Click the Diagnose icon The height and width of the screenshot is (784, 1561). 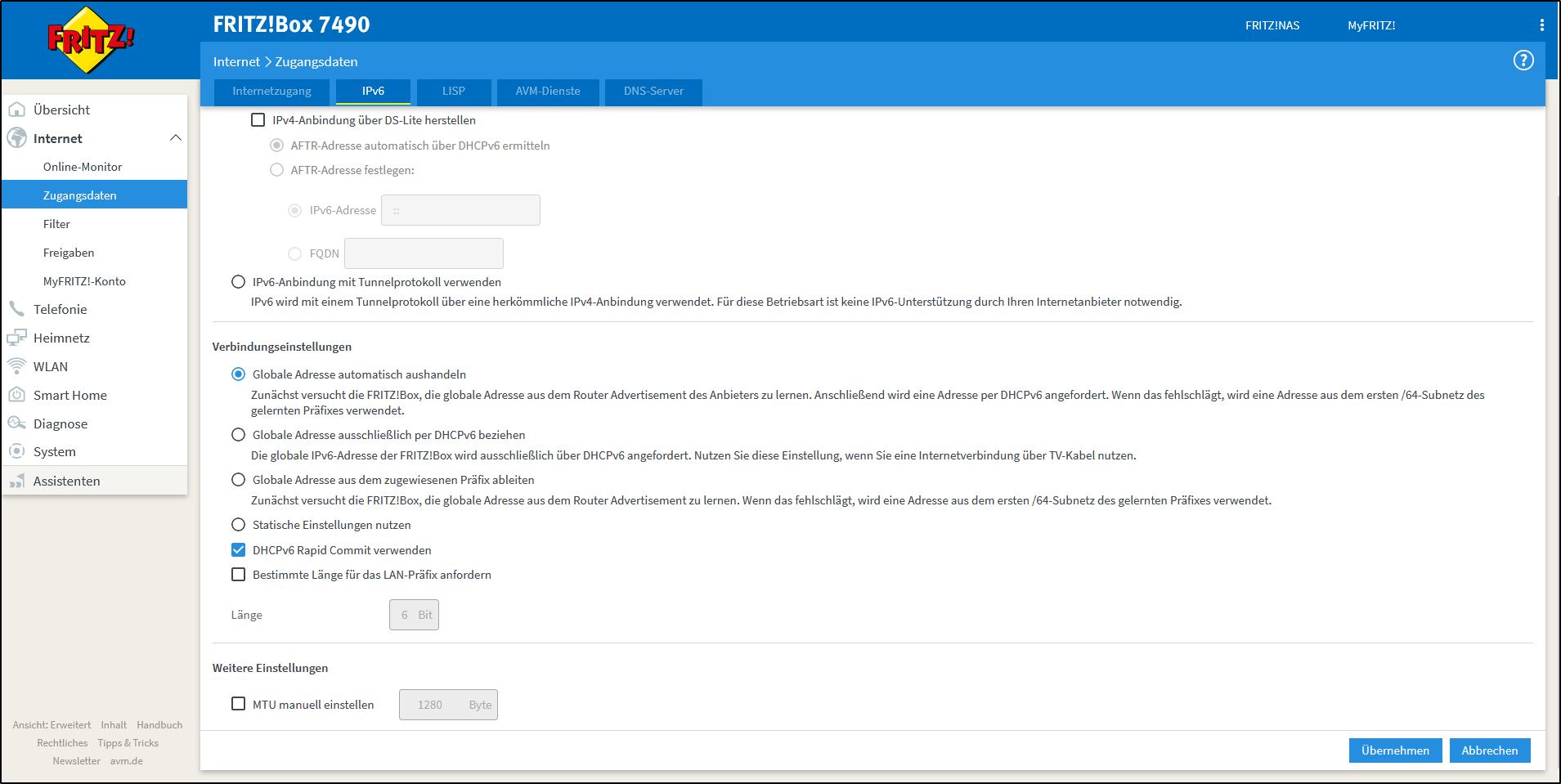16,423
